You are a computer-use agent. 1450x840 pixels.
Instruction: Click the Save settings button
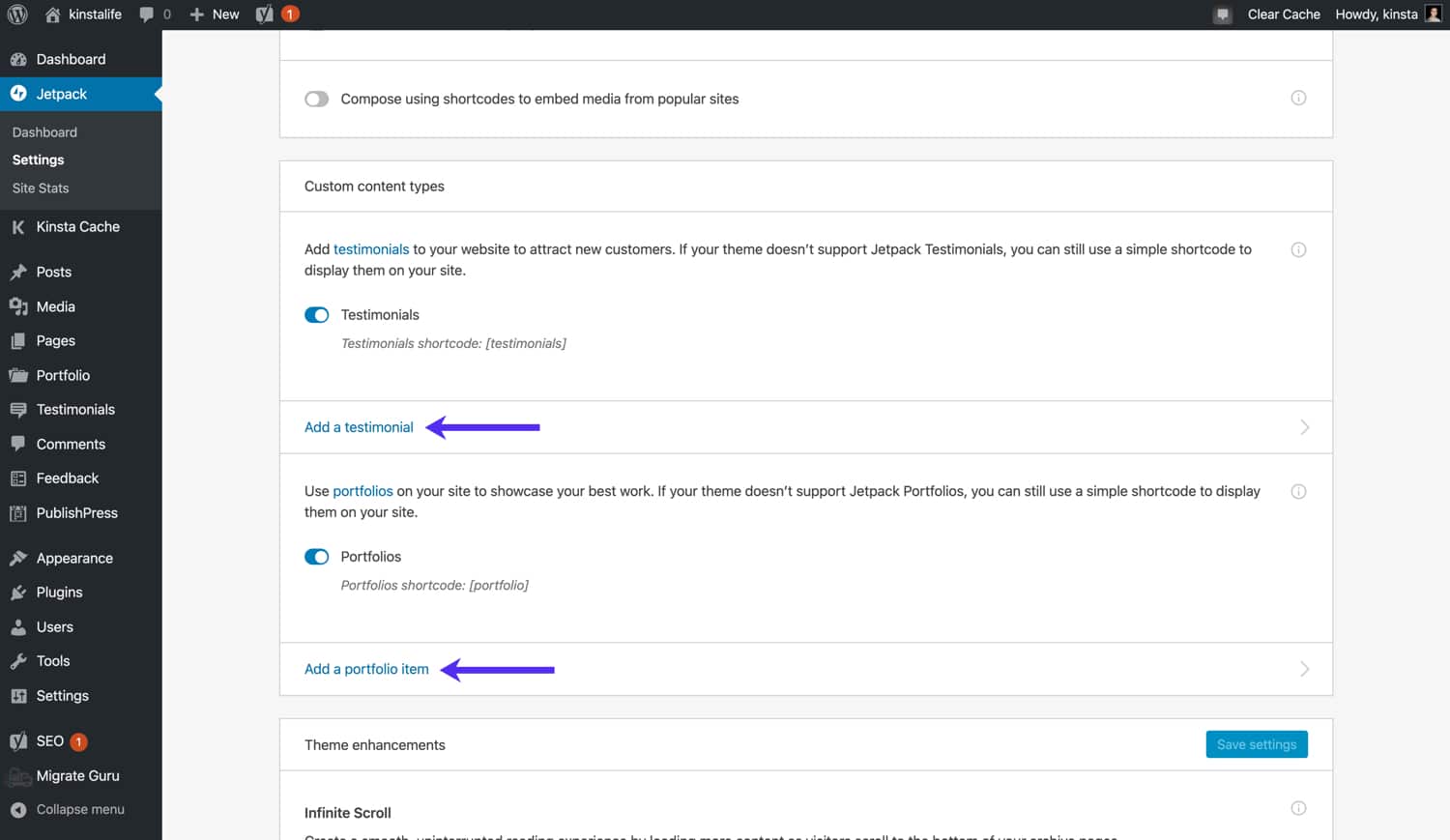coord(1257,743)
